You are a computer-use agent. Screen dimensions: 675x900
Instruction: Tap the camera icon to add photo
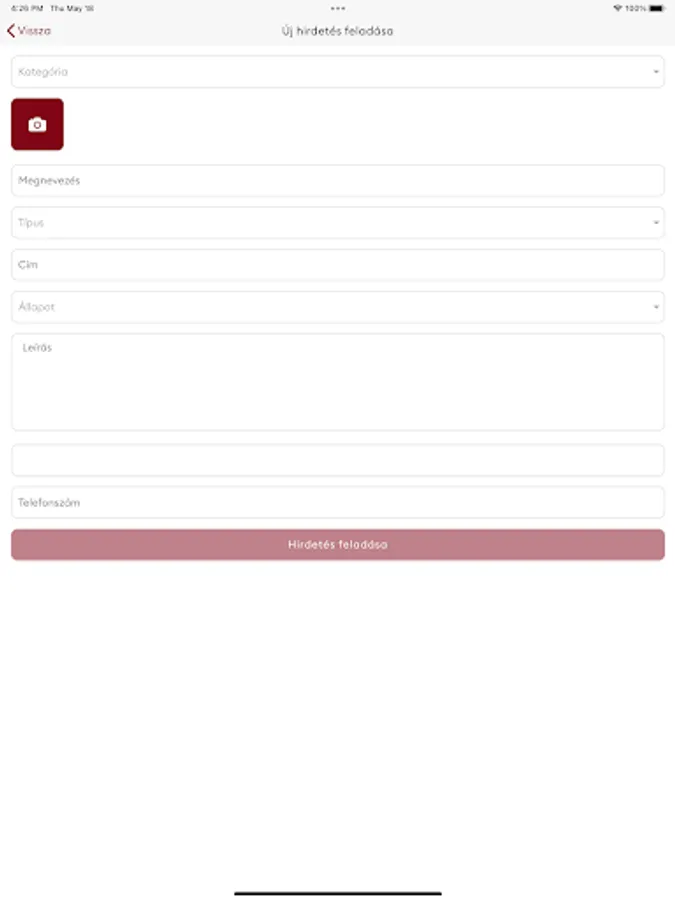(x=37, y=125)
